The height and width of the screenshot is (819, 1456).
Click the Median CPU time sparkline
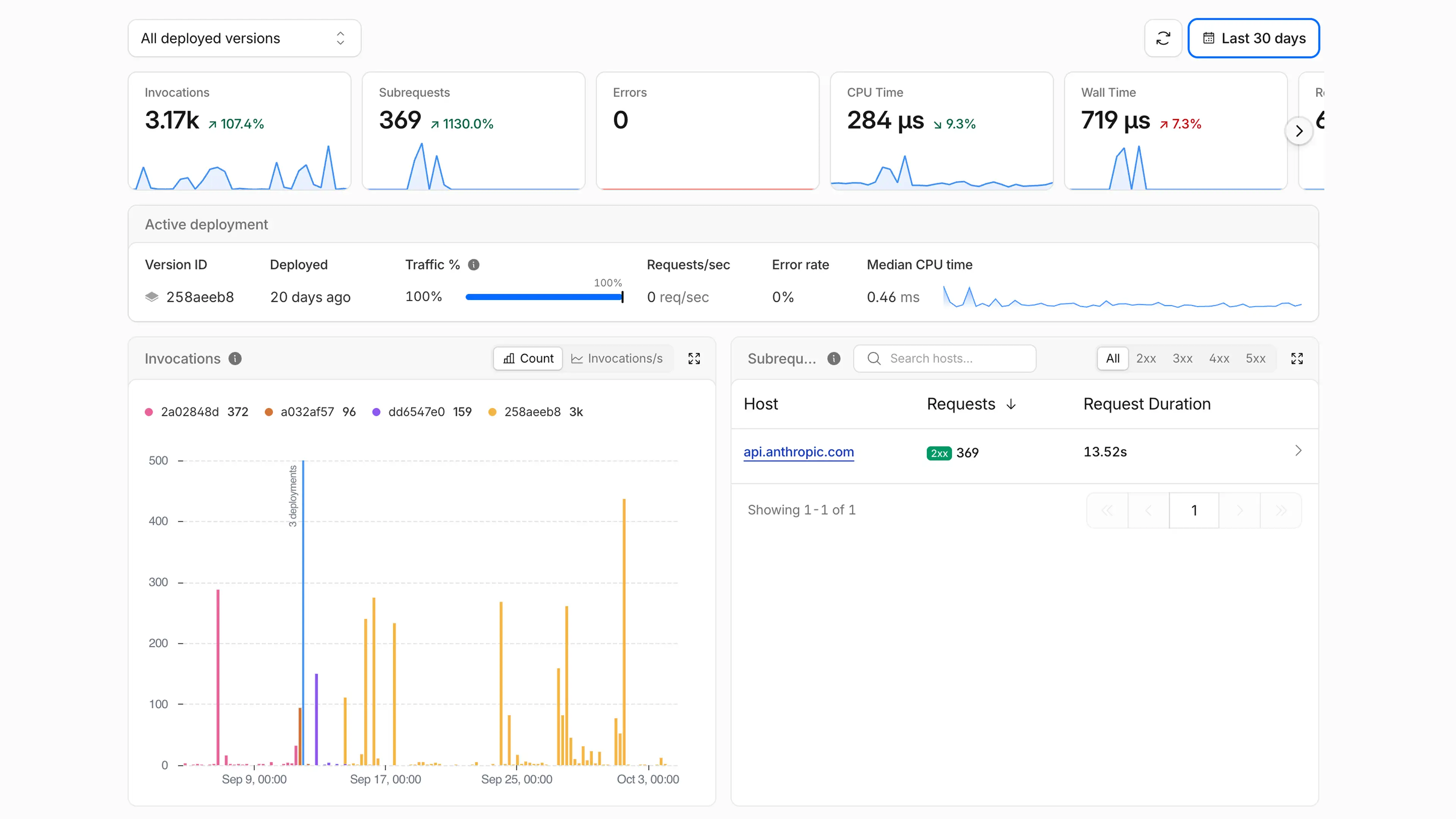point(1122,297)
